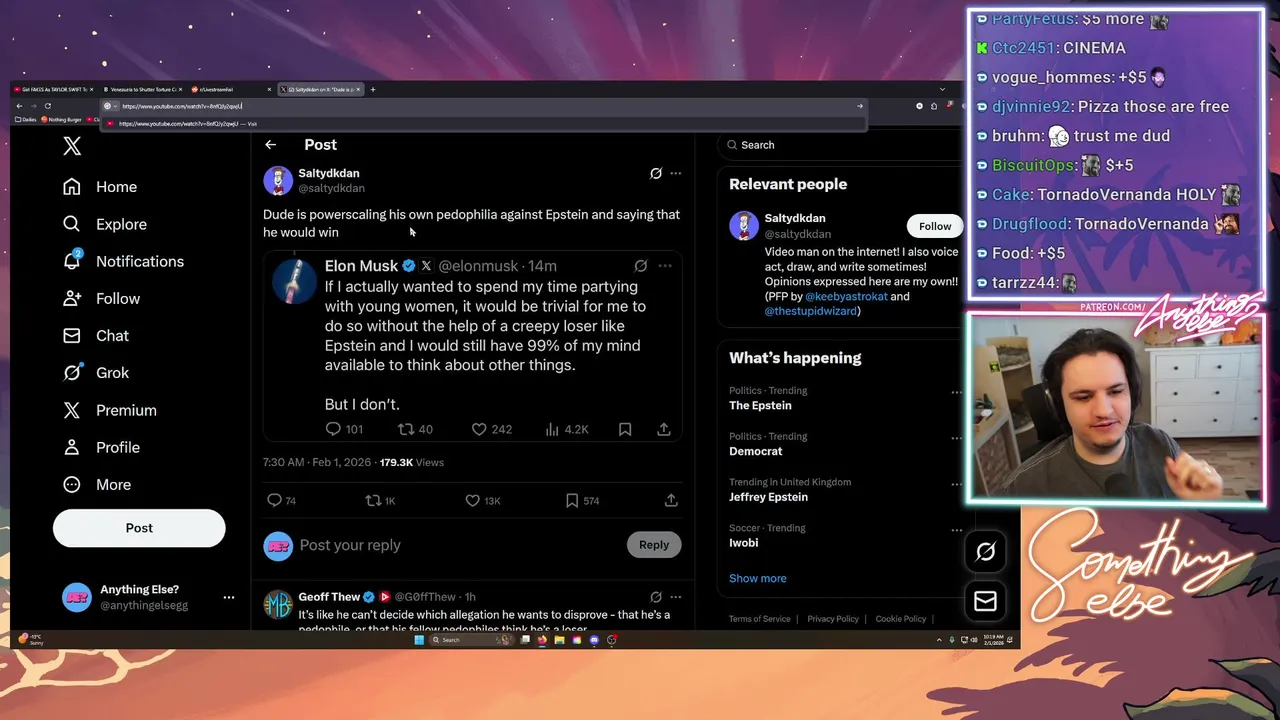This screenshot has height=720, width=1280.
Task: Open trending topic Iwobi
Action: coord(744,543)
